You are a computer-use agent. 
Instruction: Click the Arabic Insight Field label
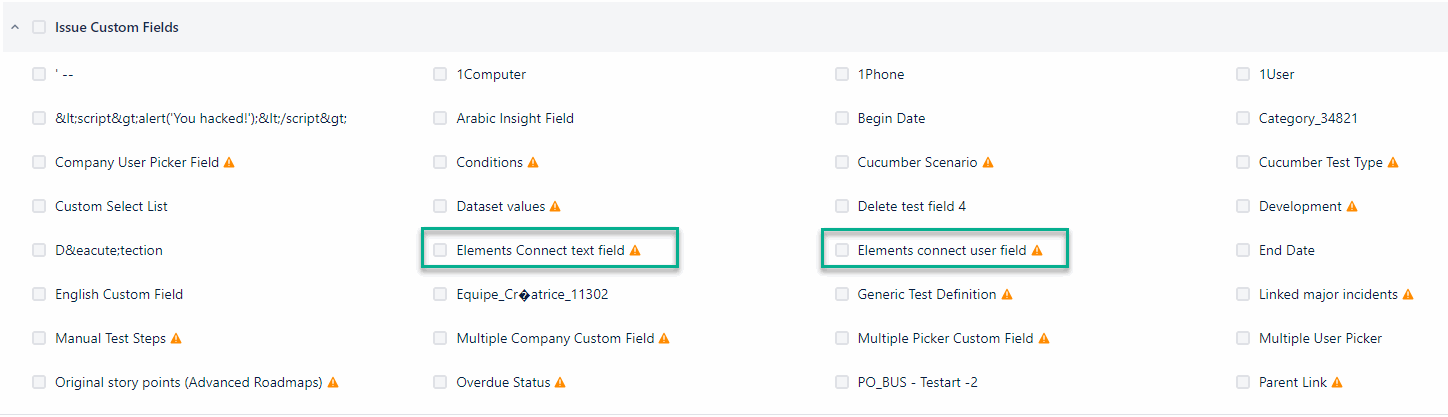pyautogui.click(x=515, y=118)
